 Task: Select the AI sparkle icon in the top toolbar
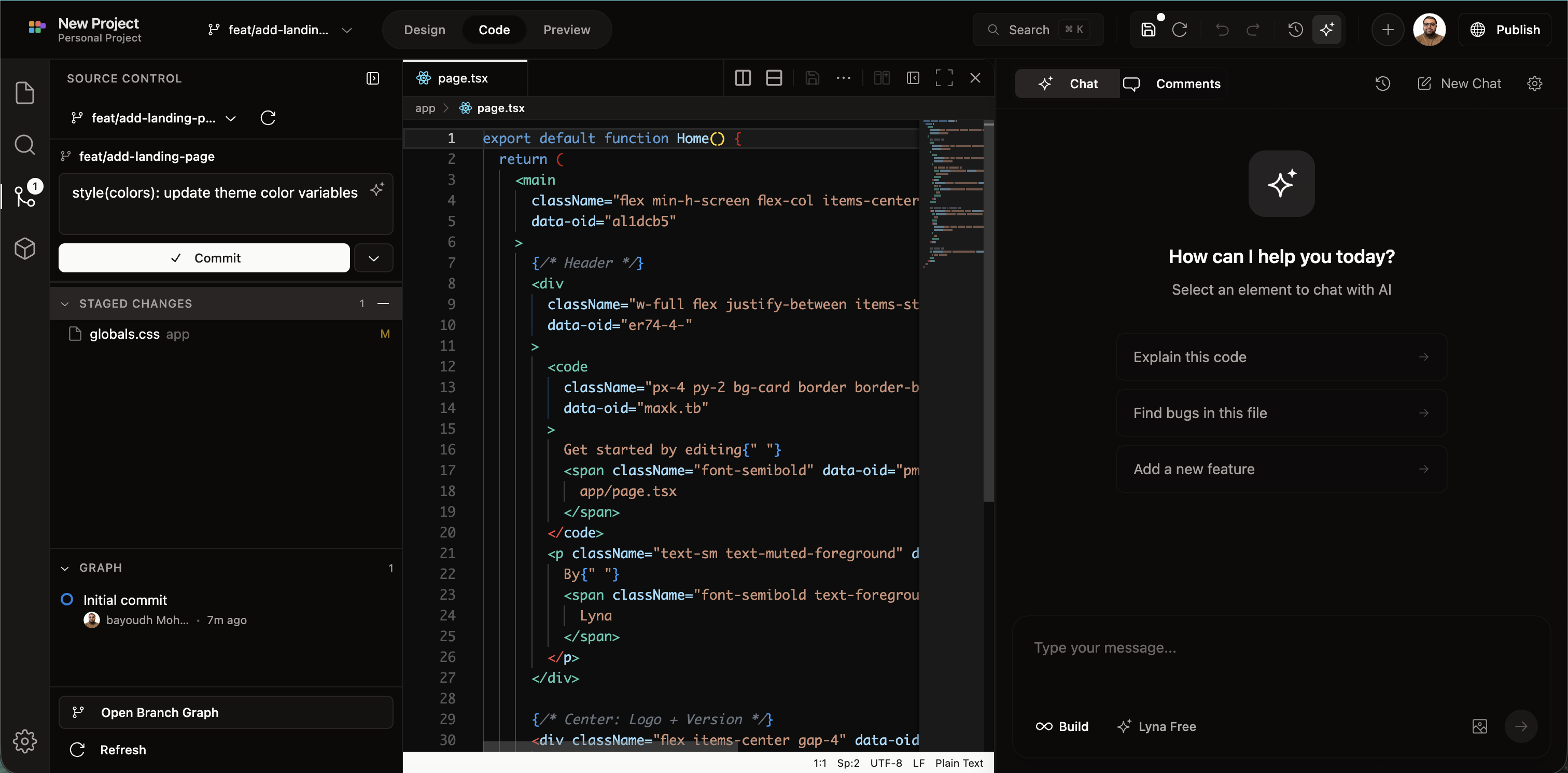(x=1327, y=29)
